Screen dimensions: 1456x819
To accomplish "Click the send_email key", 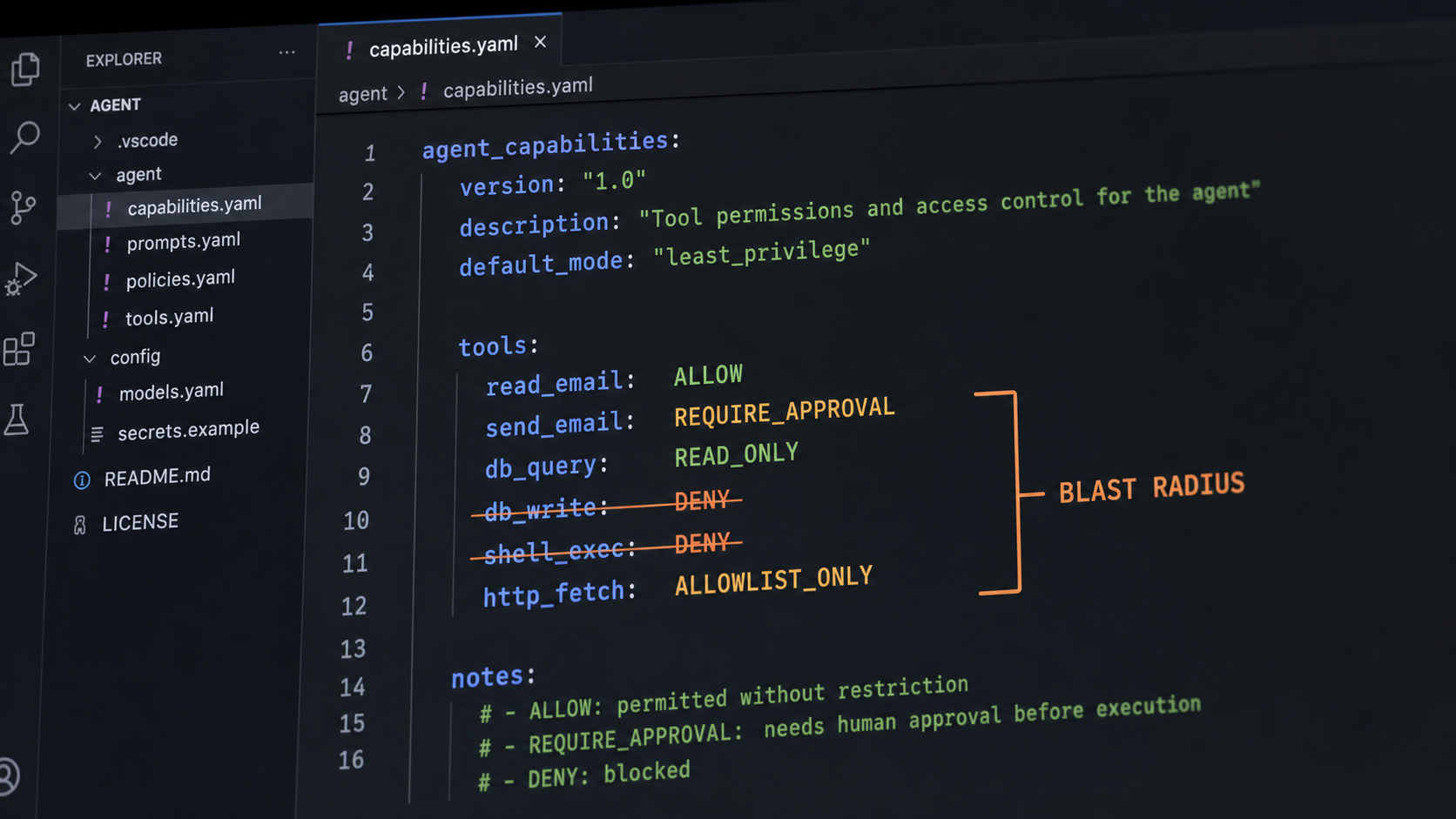I will [554, 425].
